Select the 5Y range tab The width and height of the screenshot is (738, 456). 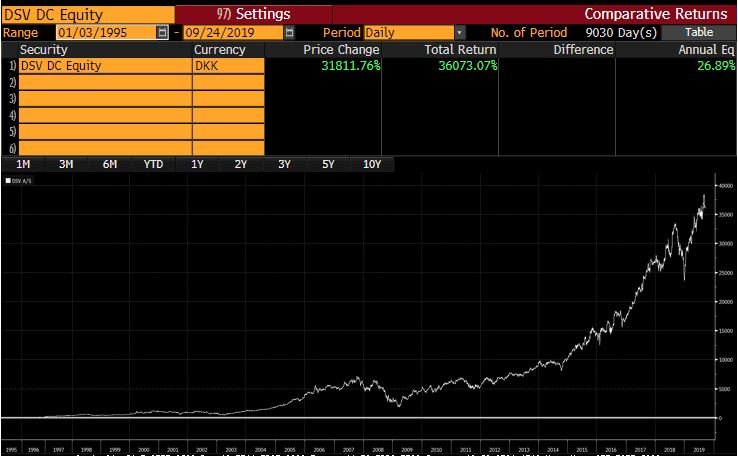328,164
